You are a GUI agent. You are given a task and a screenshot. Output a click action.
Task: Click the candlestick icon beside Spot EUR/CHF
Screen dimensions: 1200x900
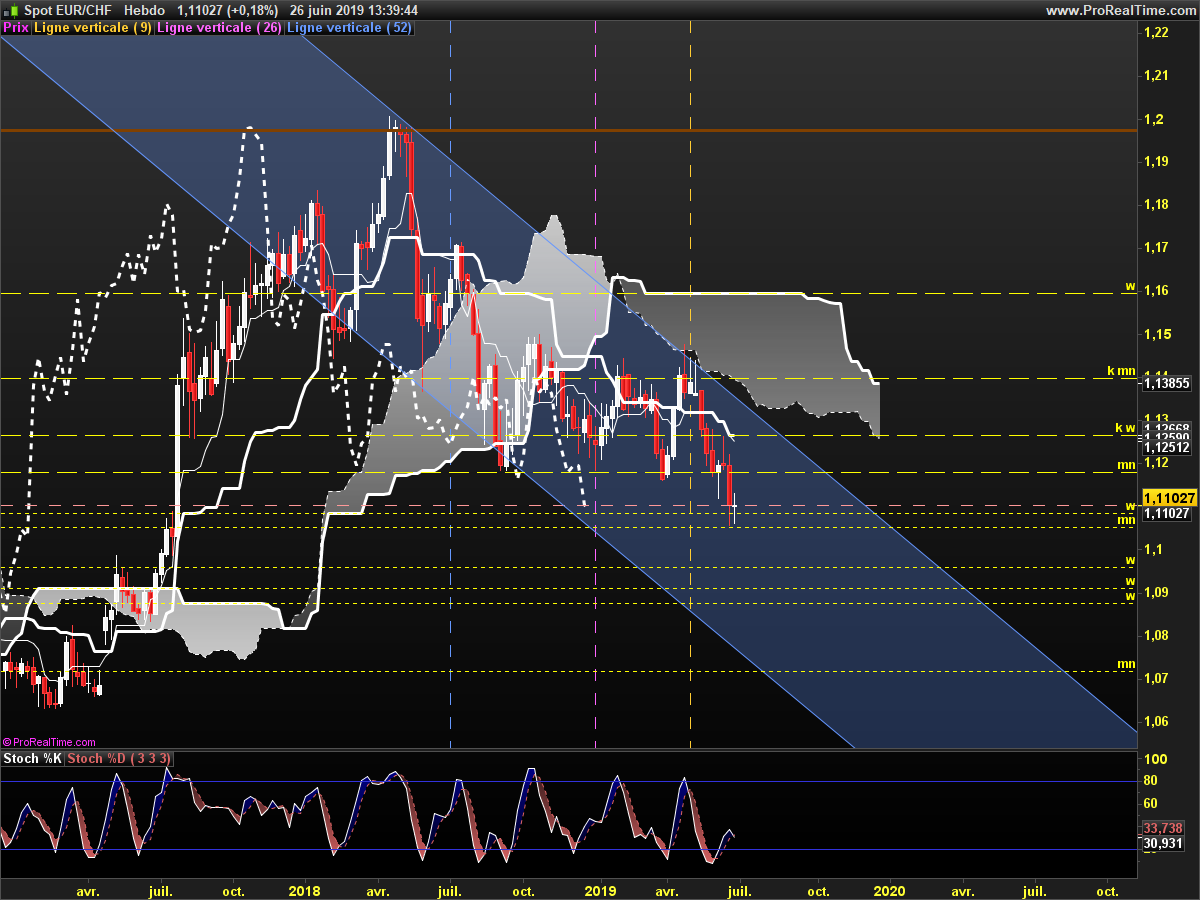tap(9, 9)
